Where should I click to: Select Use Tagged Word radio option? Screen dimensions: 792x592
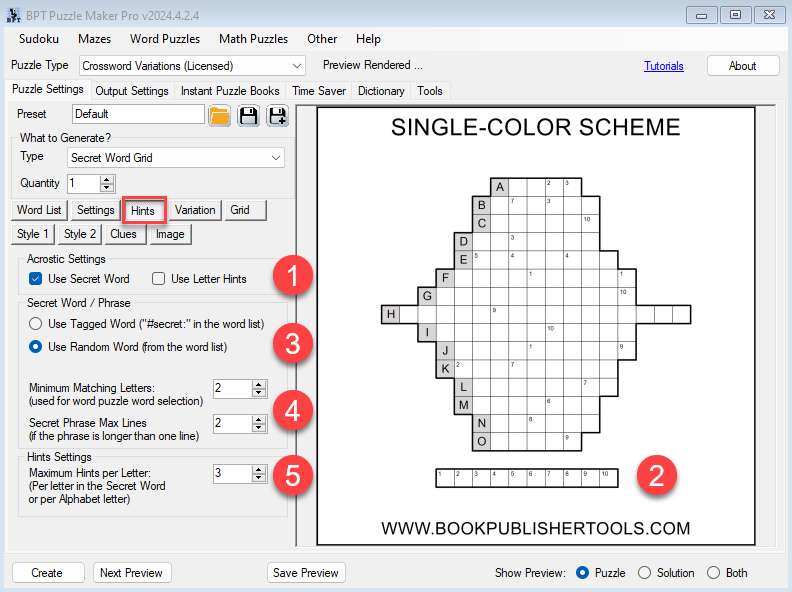click(36, 324)
